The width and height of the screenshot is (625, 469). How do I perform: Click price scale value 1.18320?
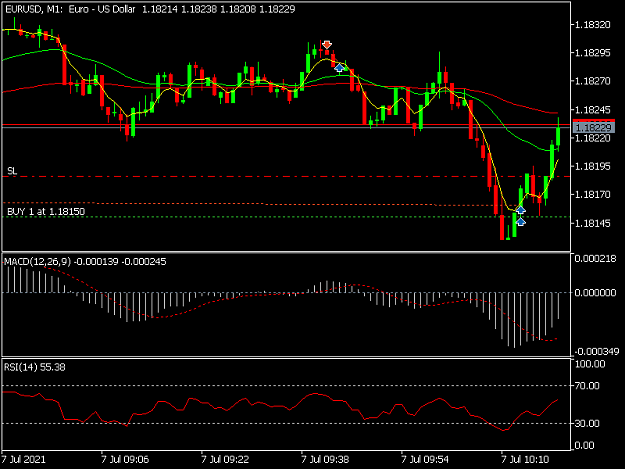click(593, 25)
